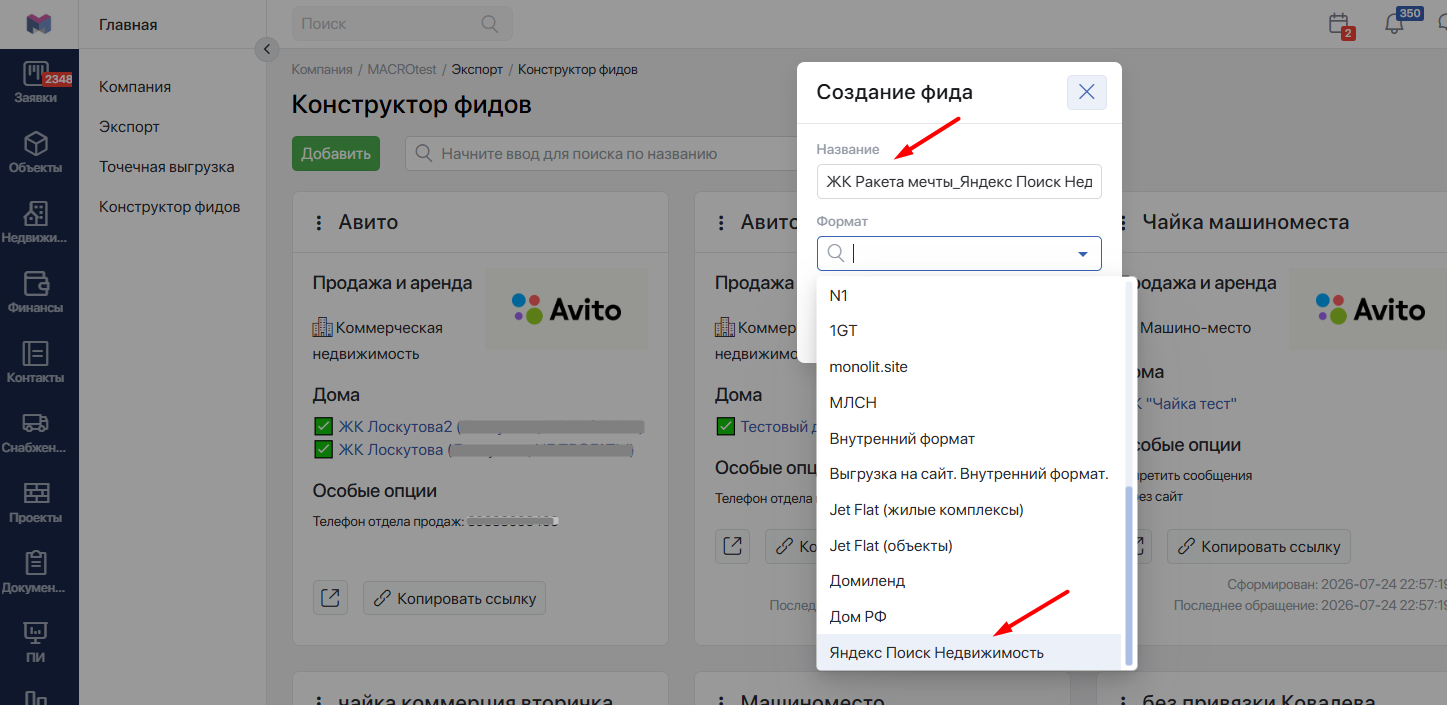The height and width of the screenshot is (705, 1447).
Task: Open ЖК Лоскутова2 house link
Action: pyautogui.click(x=395, y=426)
